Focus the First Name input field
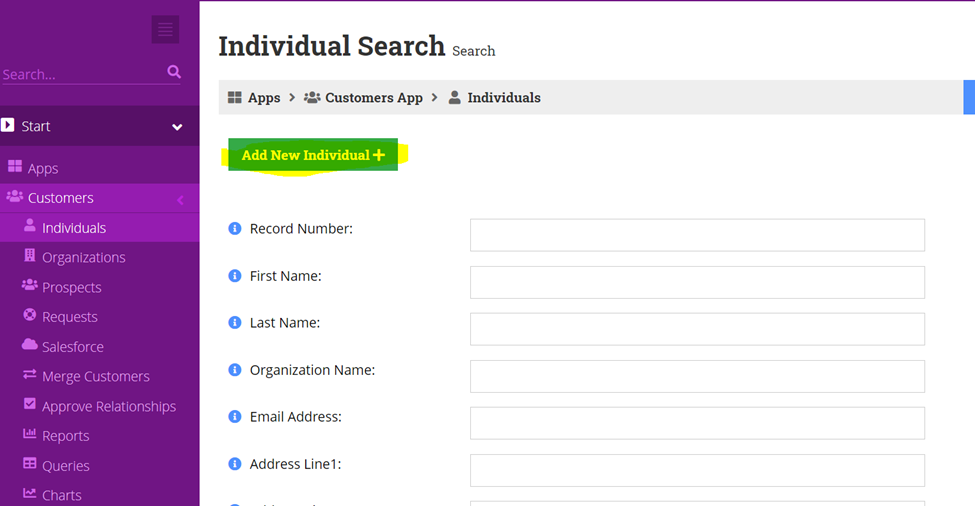Viewport: 975px width, 506px height. click(x=697, y=282)
